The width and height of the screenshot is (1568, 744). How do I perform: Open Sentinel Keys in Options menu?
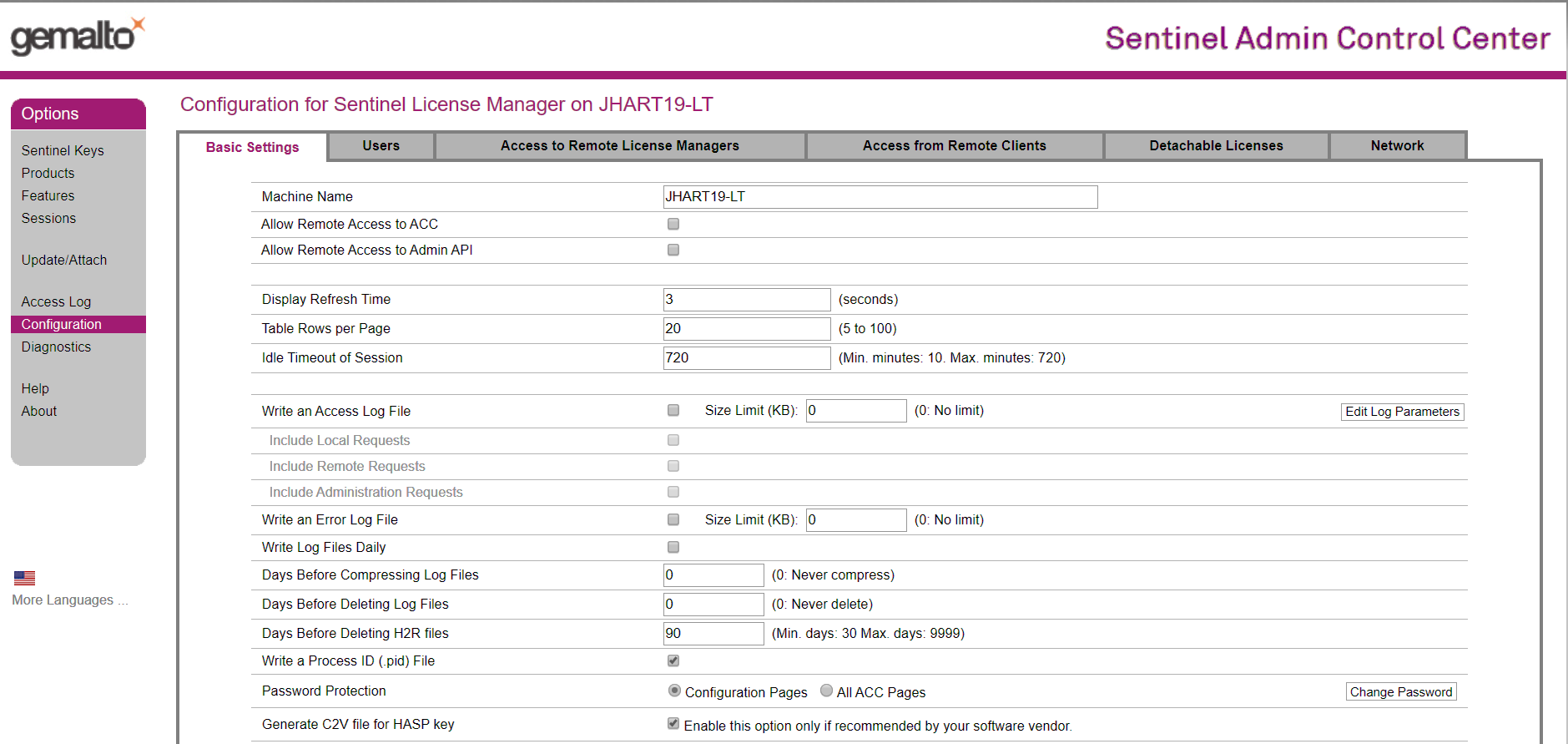(x=63, y=150)
